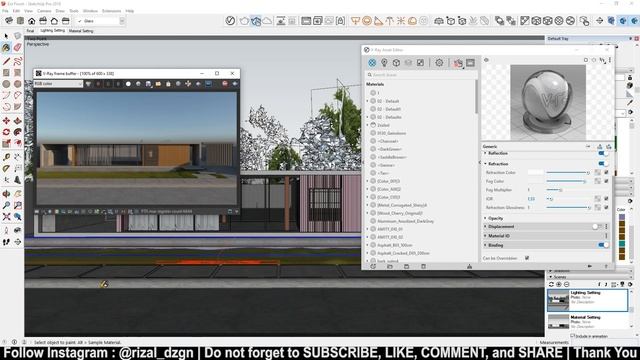
Task: Select the Aluminum_Anodized_DarkGrey material
Action: pos(405,221)
